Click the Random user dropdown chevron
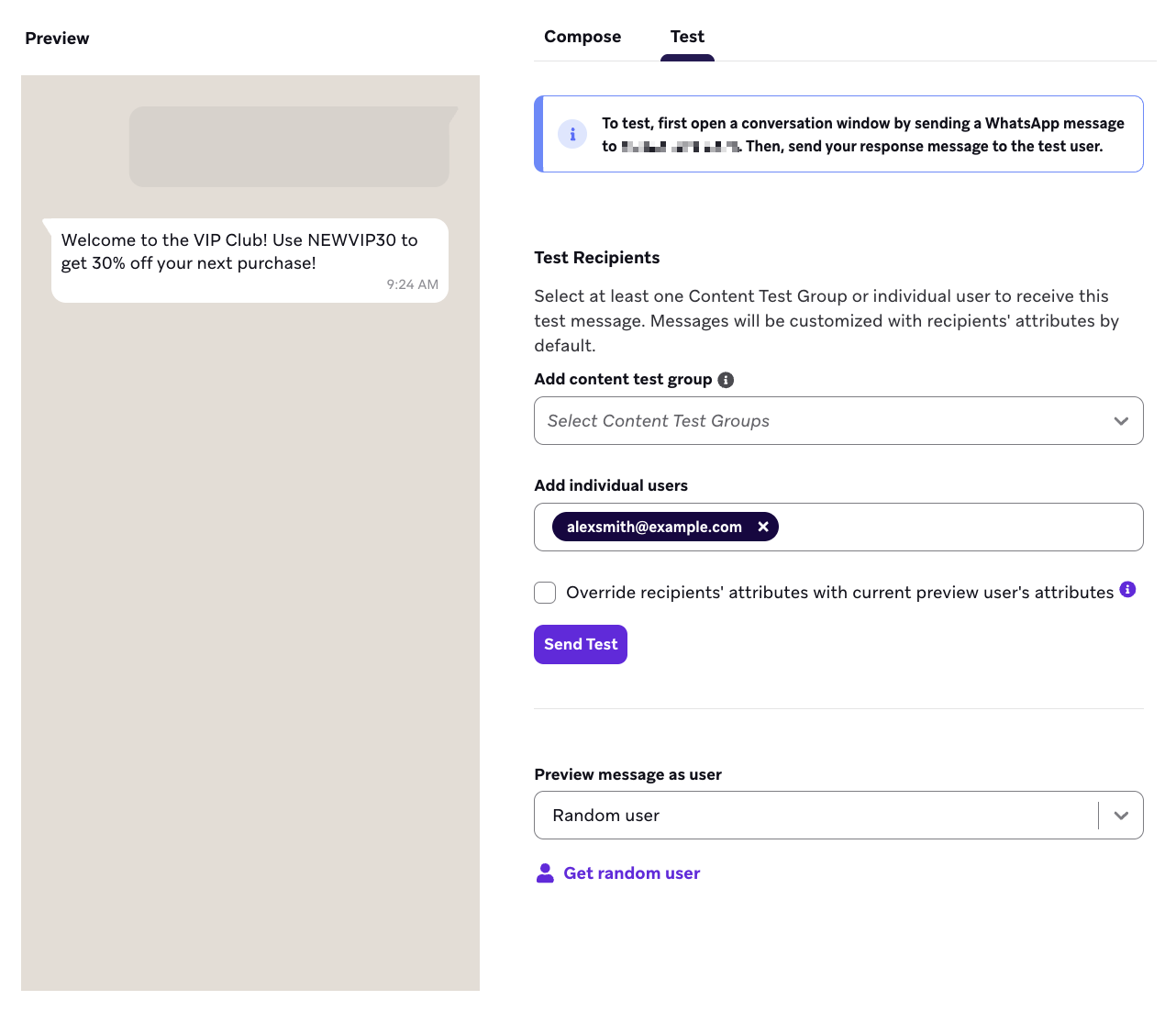Image resolution: width=1176 pixels, height=1011 pixels. click(x=1121, y=816)
